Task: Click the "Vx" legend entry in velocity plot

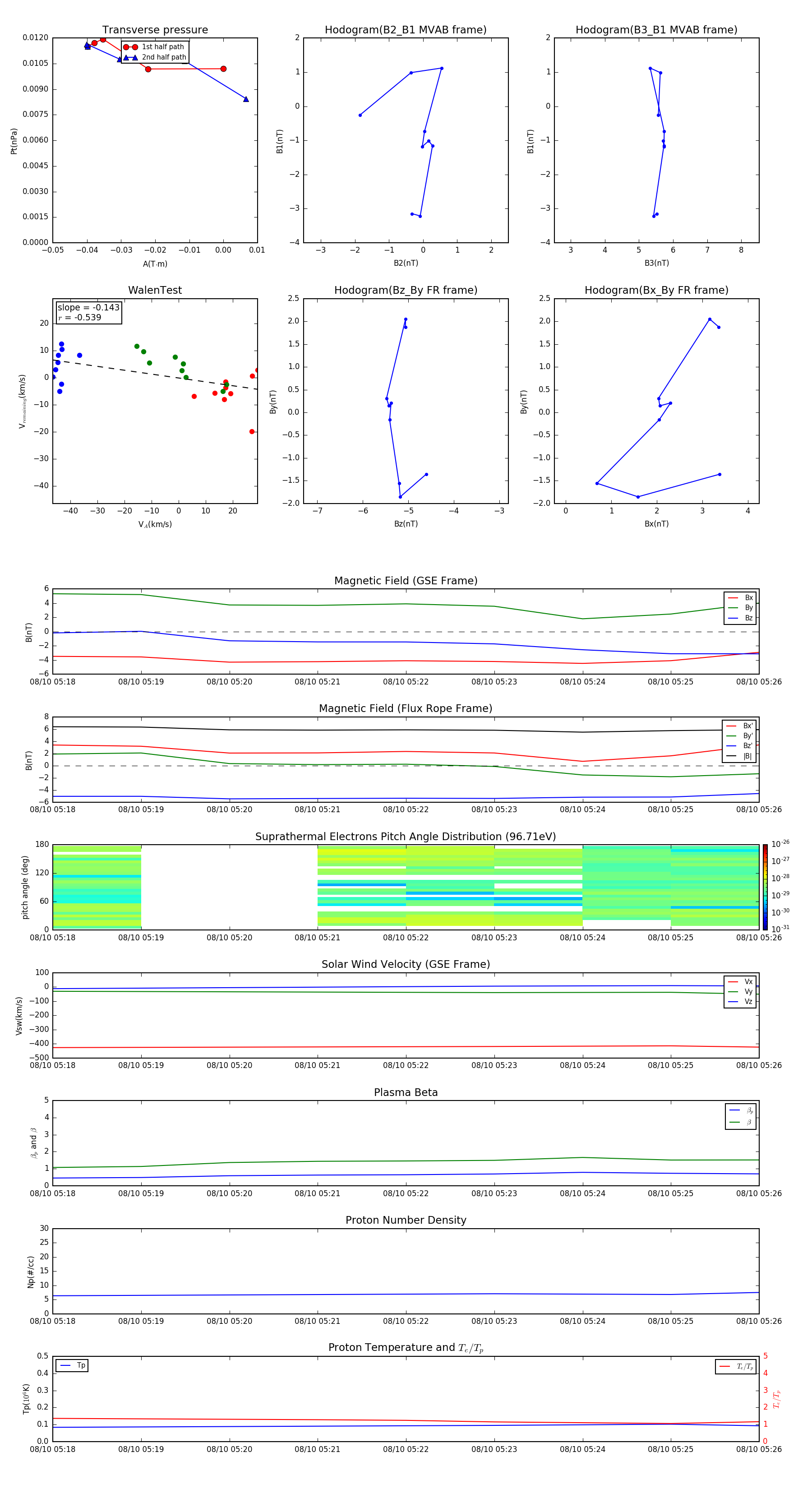Action: [740, 981]
